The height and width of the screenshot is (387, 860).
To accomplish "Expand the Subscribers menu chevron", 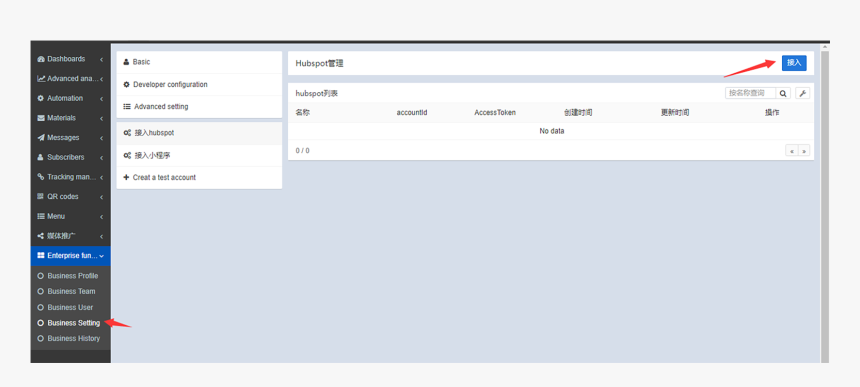I will click(x=101, y=157).
